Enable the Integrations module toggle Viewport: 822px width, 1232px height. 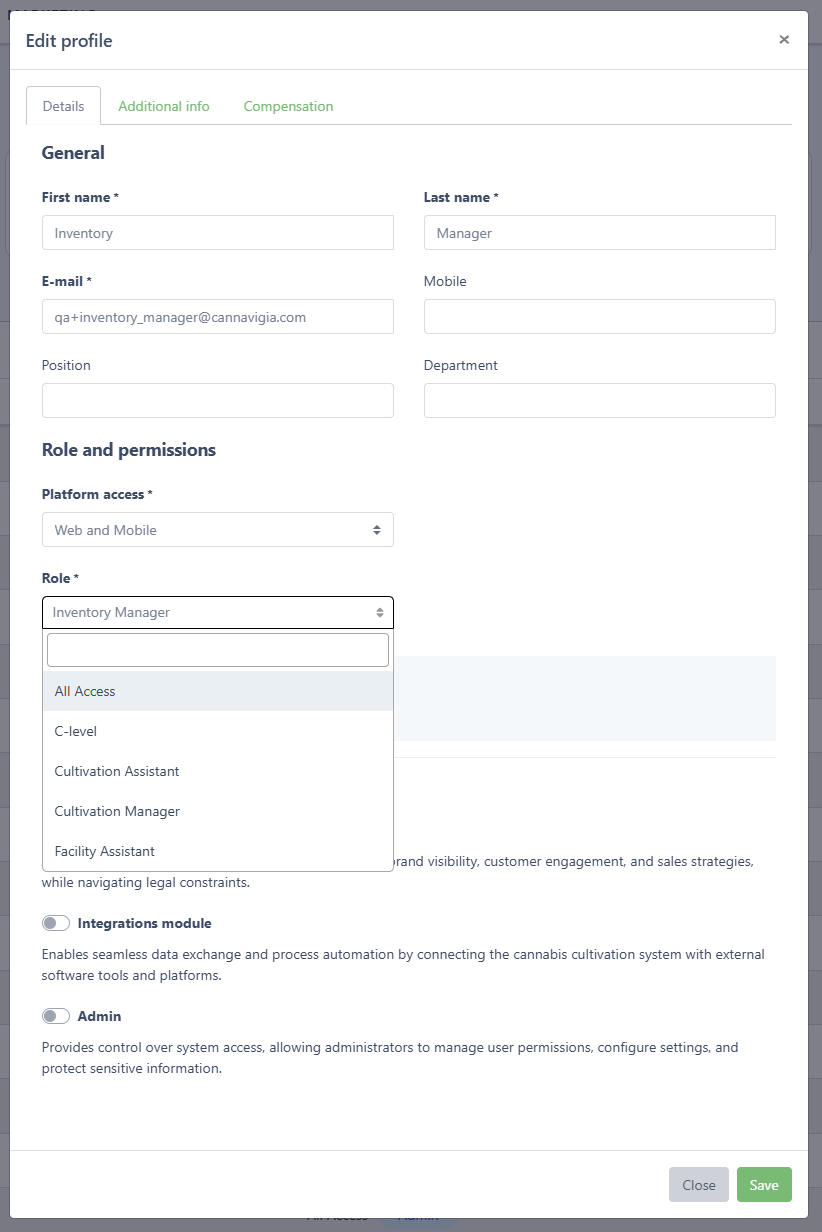(x=56, y=923)
